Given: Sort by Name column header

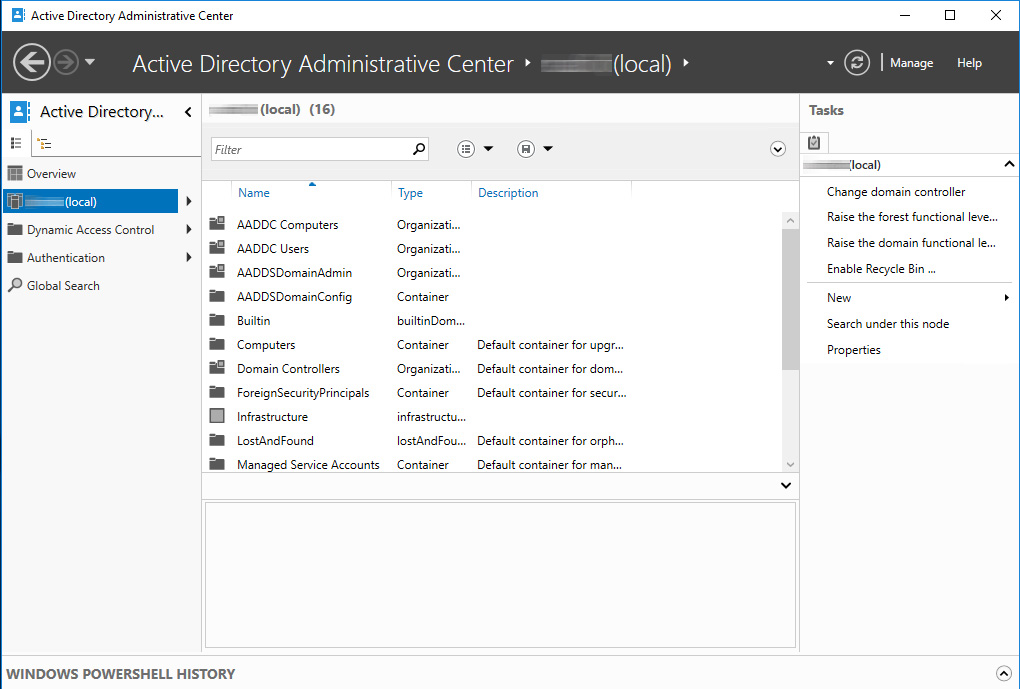Looking at the screenshot, I should (x=254, y=193).
